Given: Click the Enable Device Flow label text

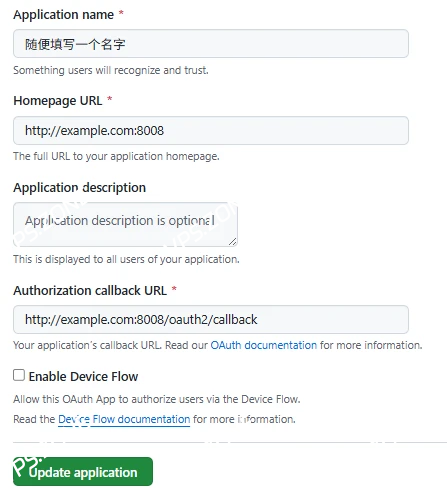Looking at the screenshot, I should 83,376.
